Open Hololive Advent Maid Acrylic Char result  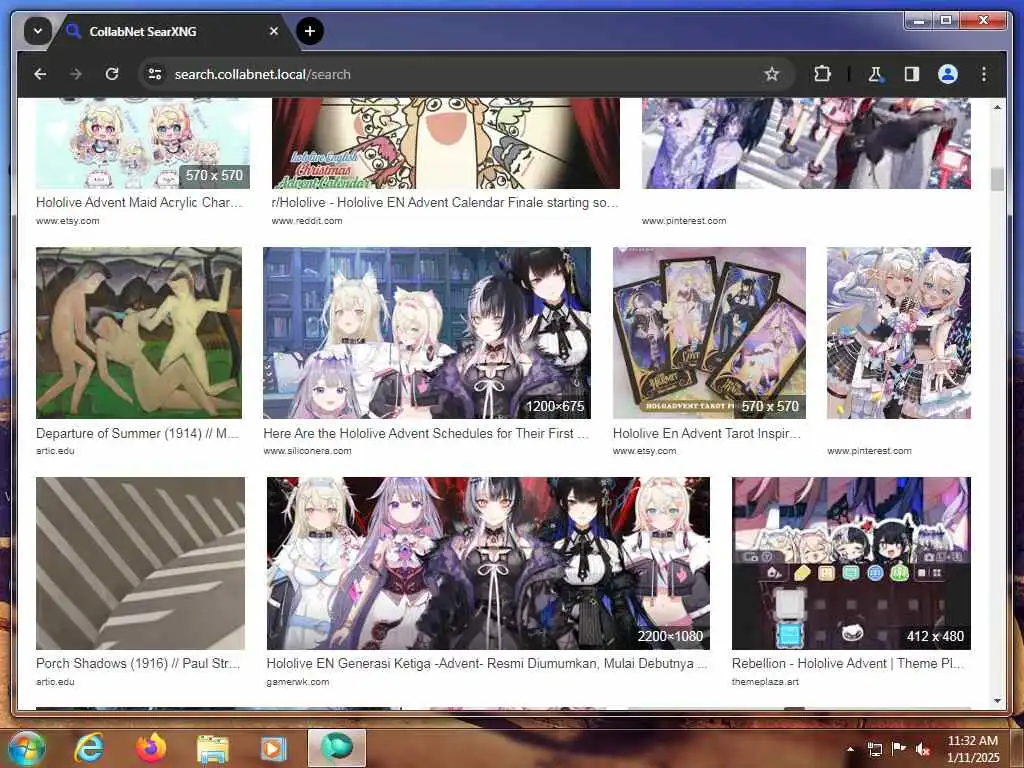click(x=139, y=202)
